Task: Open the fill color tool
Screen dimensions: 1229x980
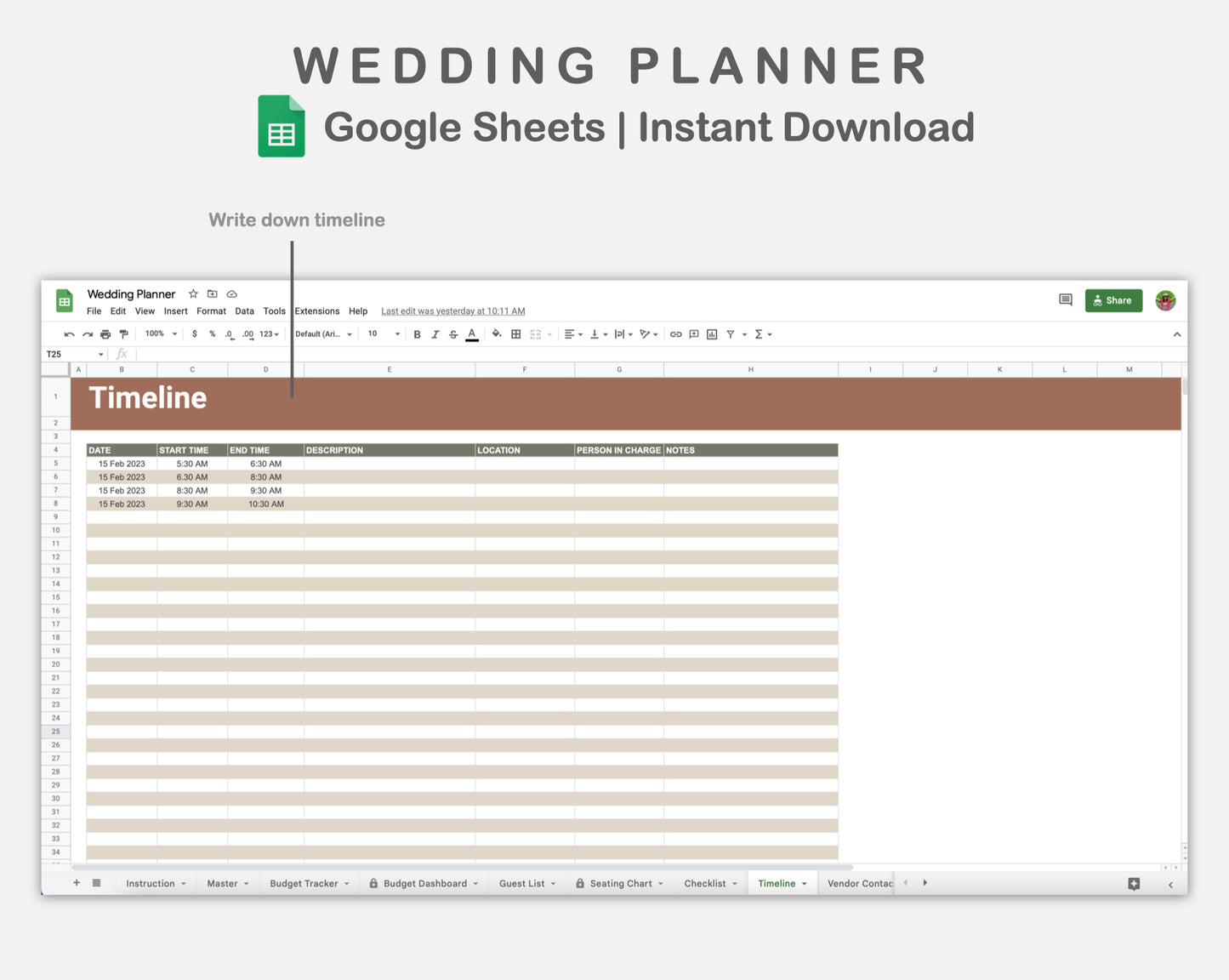Action: [497, 333]
